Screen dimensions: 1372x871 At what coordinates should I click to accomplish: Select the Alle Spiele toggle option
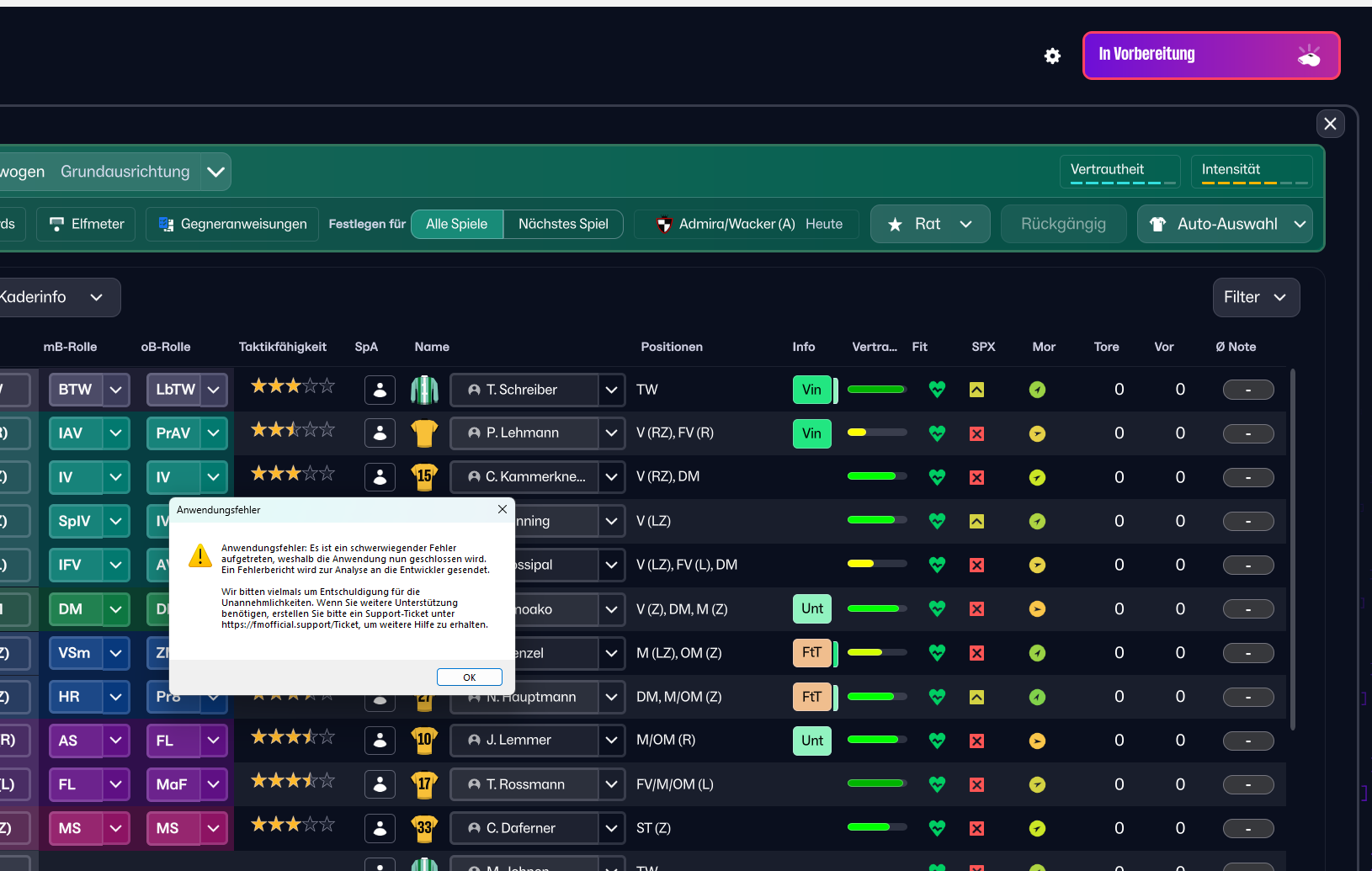[x=456, y=224]
